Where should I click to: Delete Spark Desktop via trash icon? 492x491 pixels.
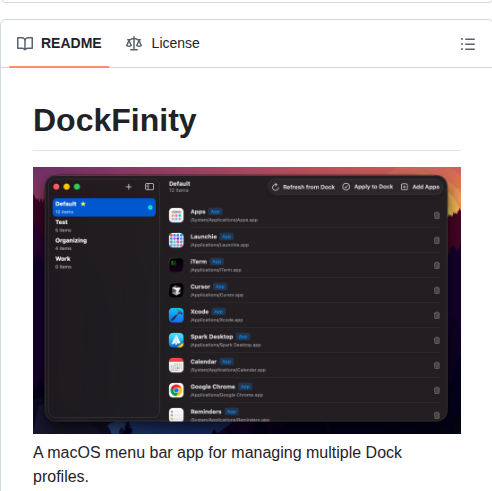[x=437, y=341]
